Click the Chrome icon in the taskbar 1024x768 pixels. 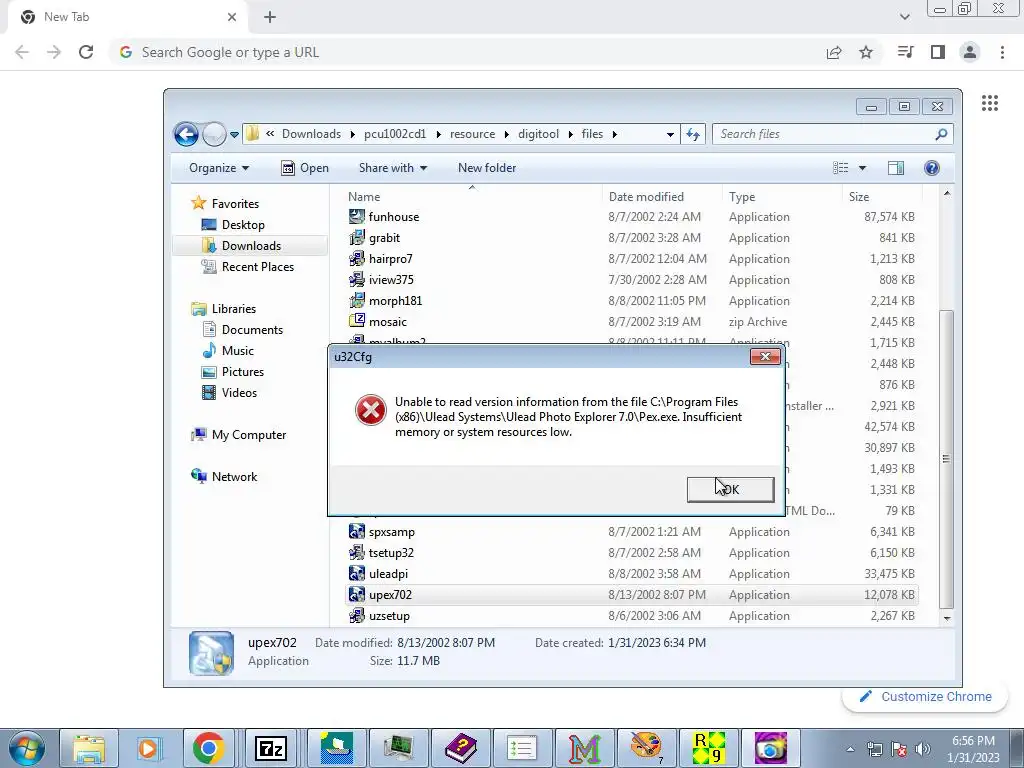[x=208, y=748]
